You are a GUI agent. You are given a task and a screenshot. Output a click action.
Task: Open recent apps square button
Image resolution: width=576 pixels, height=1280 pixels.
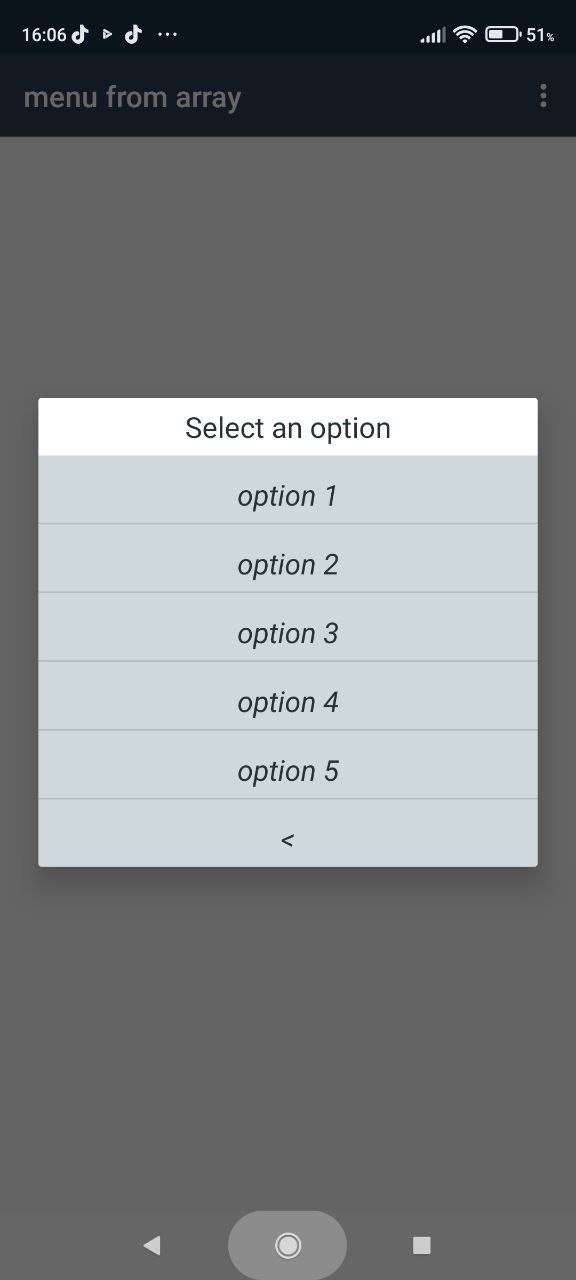(x=422, y=1245)
